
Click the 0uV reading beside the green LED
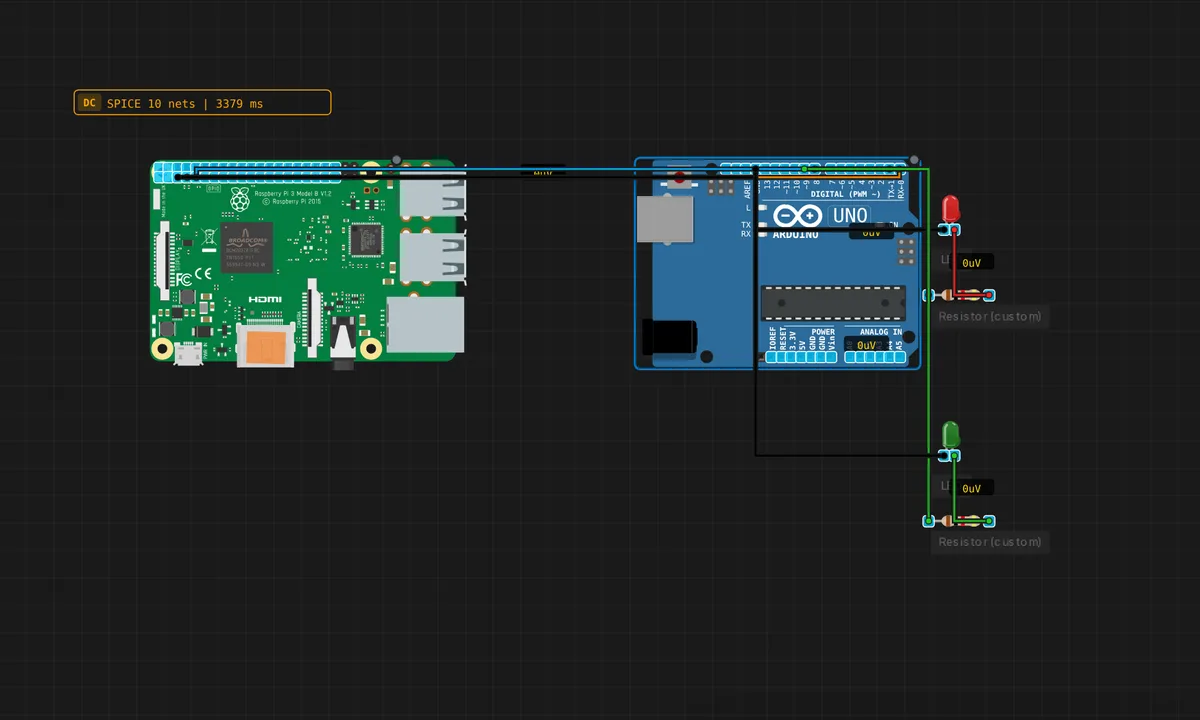pyautogui.click(x=972, y=489)
